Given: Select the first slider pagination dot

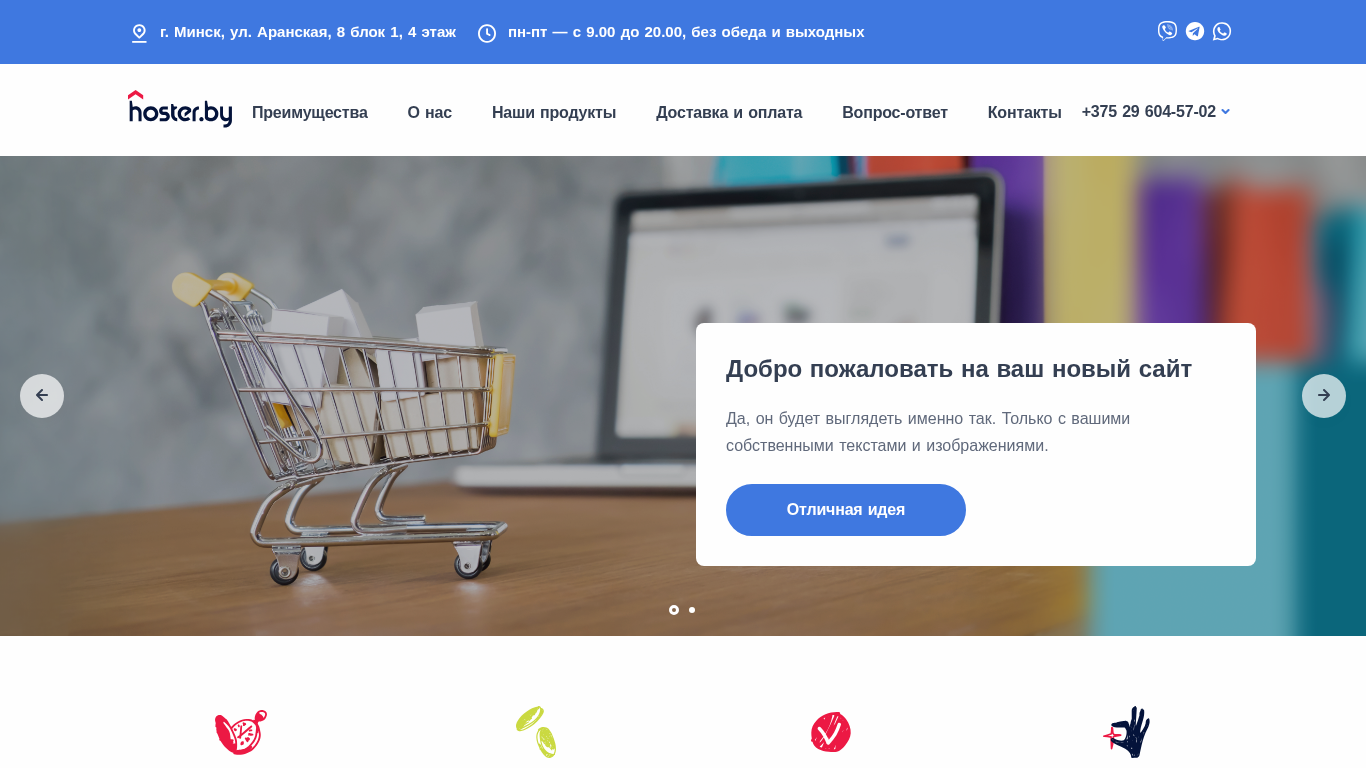Looking at the screenshot, I should [674, 610].
